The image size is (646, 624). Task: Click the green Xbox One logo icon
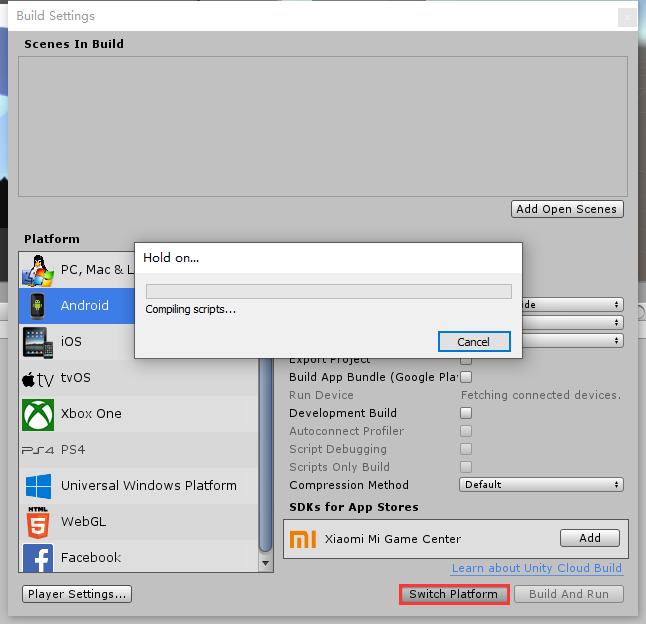[x=38, y=414]
